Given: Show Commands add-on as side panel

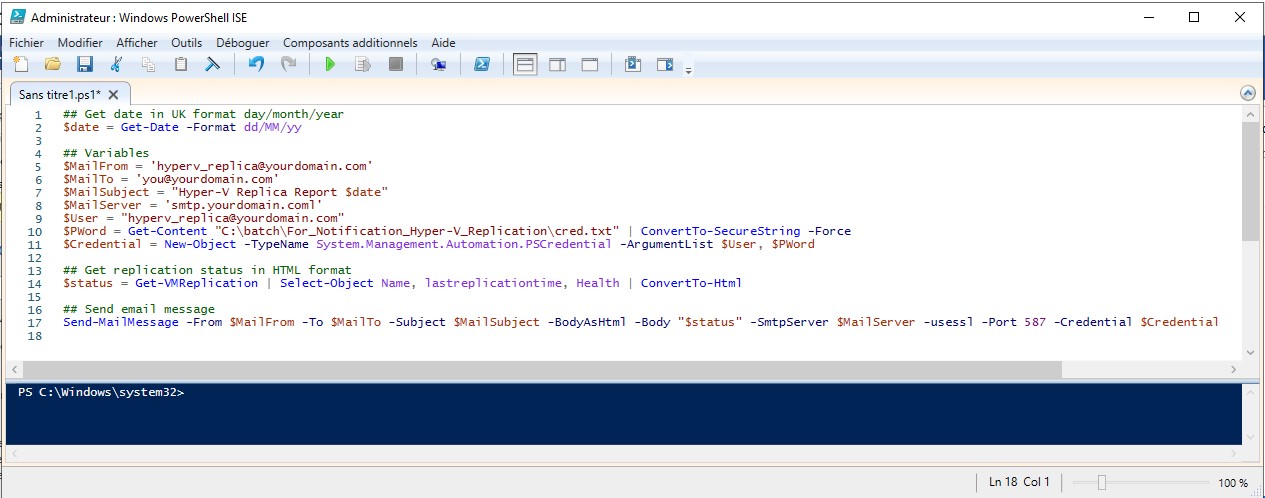Looking at the screenshot, I should pyautogui.click(x=665, y=65).
